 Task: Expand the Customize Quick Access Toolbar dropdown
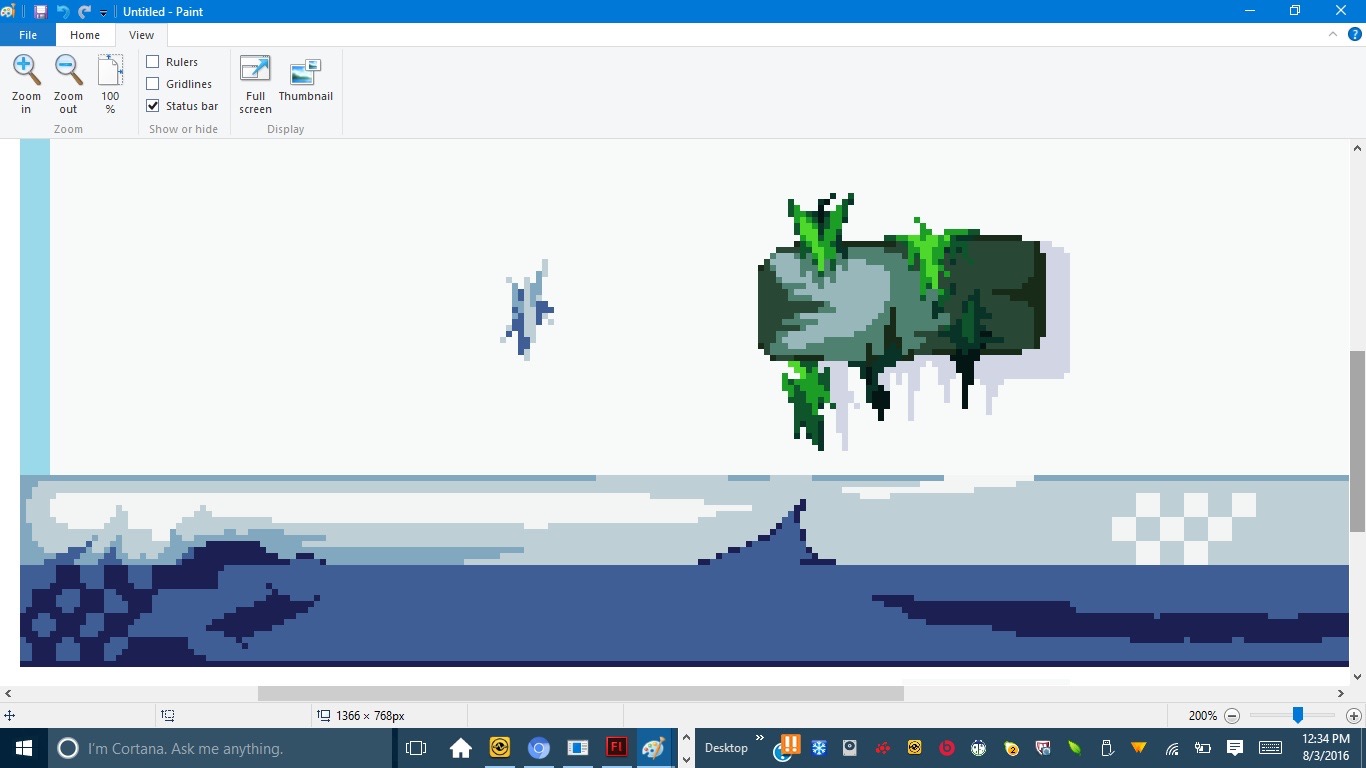(103, 13)
